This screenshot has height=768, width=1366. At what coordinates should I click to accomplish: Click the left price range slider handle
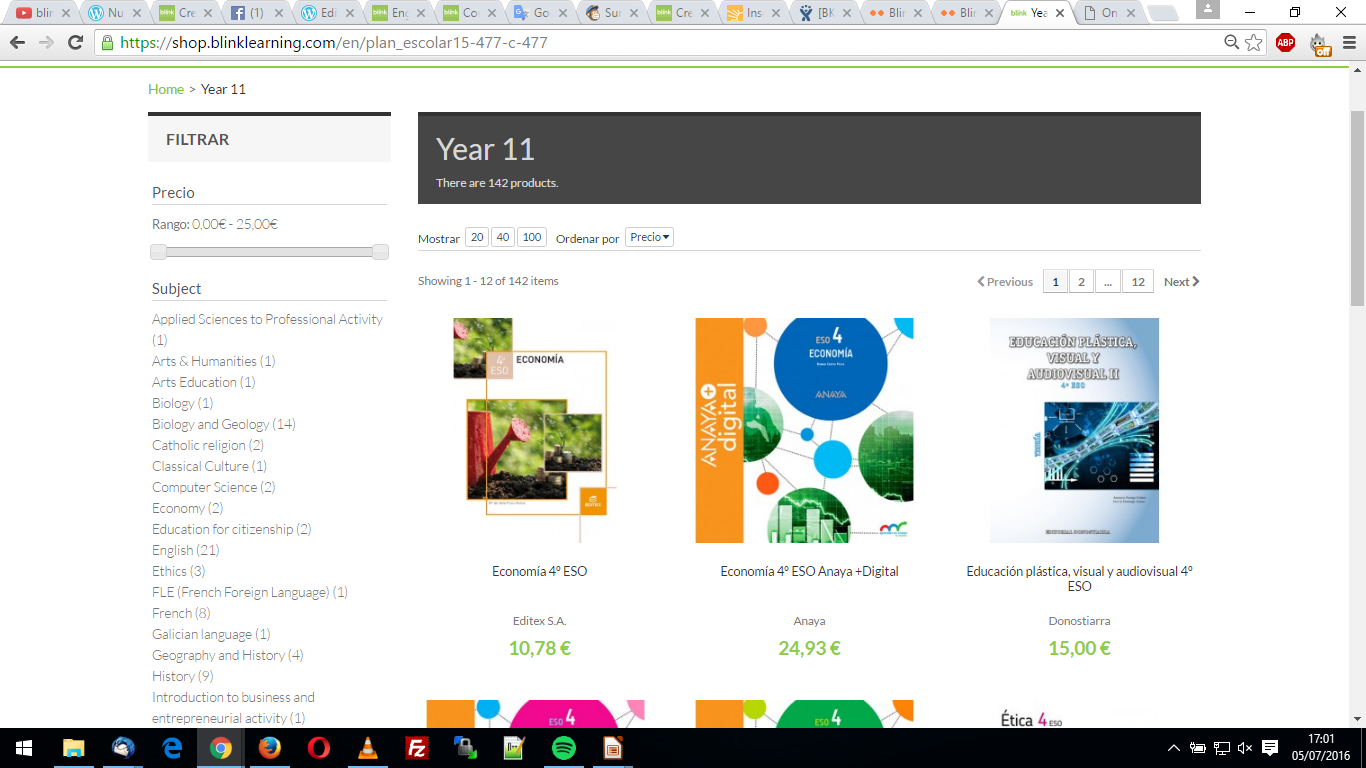[x=158, y=252]
